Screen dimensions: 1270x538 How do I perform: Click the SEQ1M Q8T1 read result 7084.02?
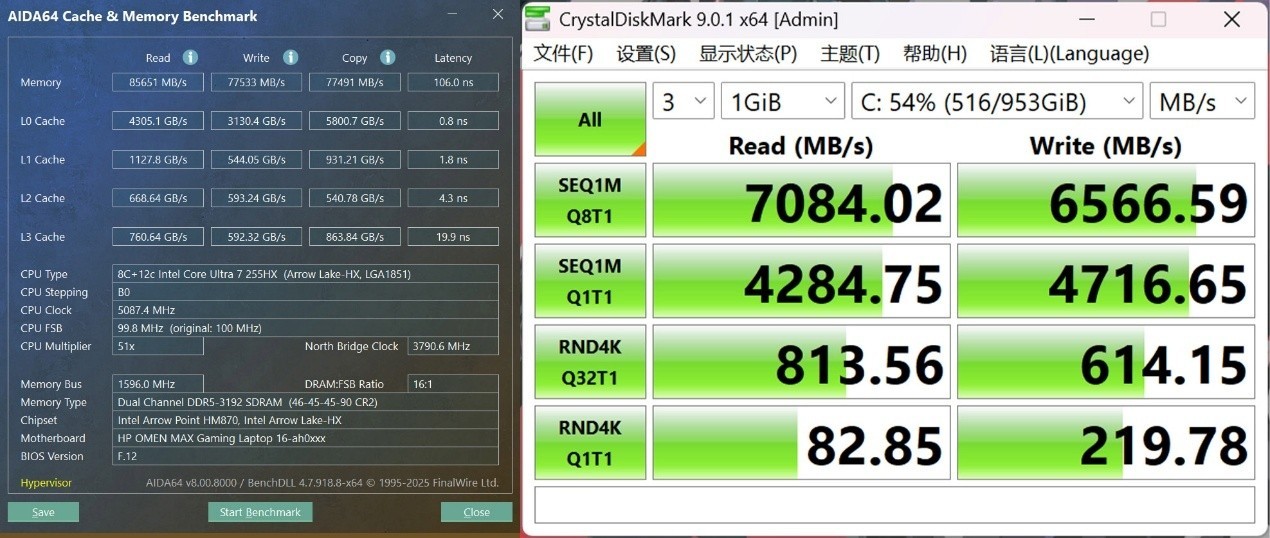[x=801, y=200]
